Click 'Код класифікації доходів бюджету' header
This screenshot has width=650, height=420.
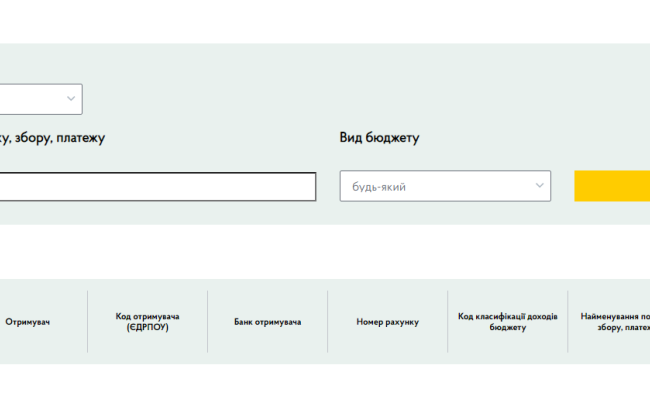(508, 322)
